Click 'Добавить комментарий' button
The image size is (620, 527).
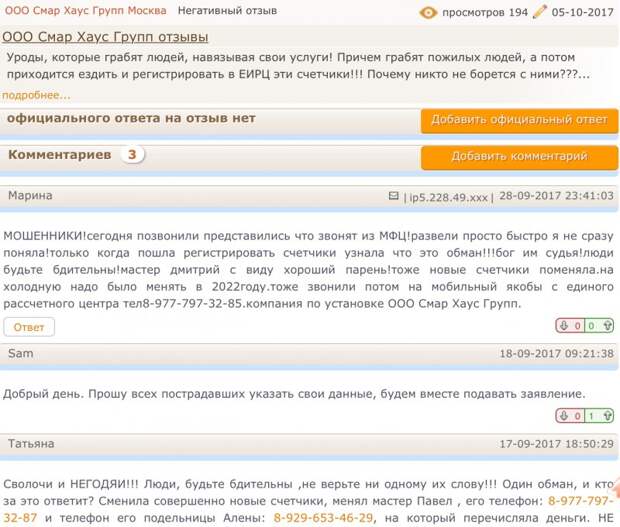point(519,157)
